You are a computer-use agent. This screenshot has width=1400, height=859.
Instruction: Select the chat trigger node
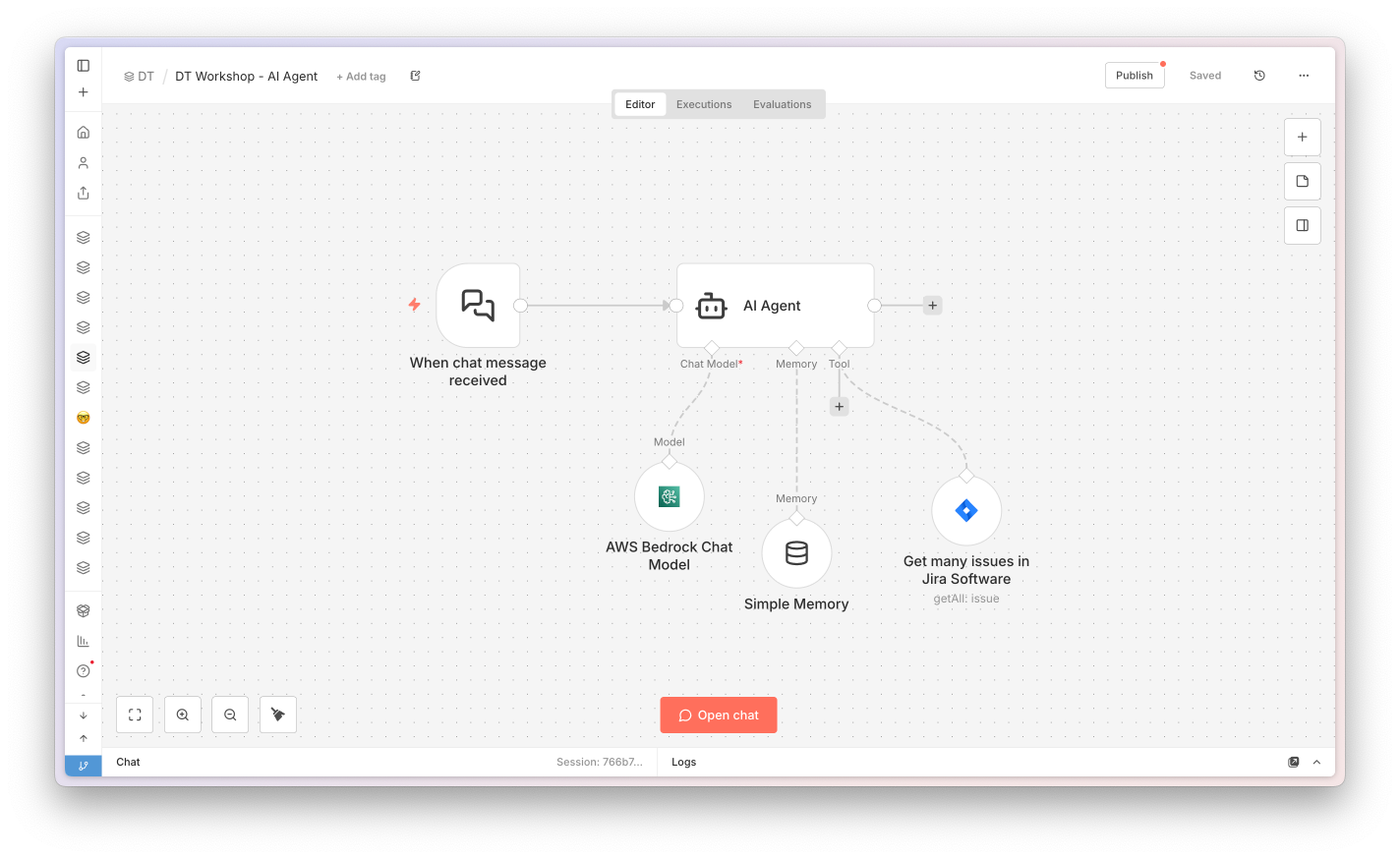point(479,306)
